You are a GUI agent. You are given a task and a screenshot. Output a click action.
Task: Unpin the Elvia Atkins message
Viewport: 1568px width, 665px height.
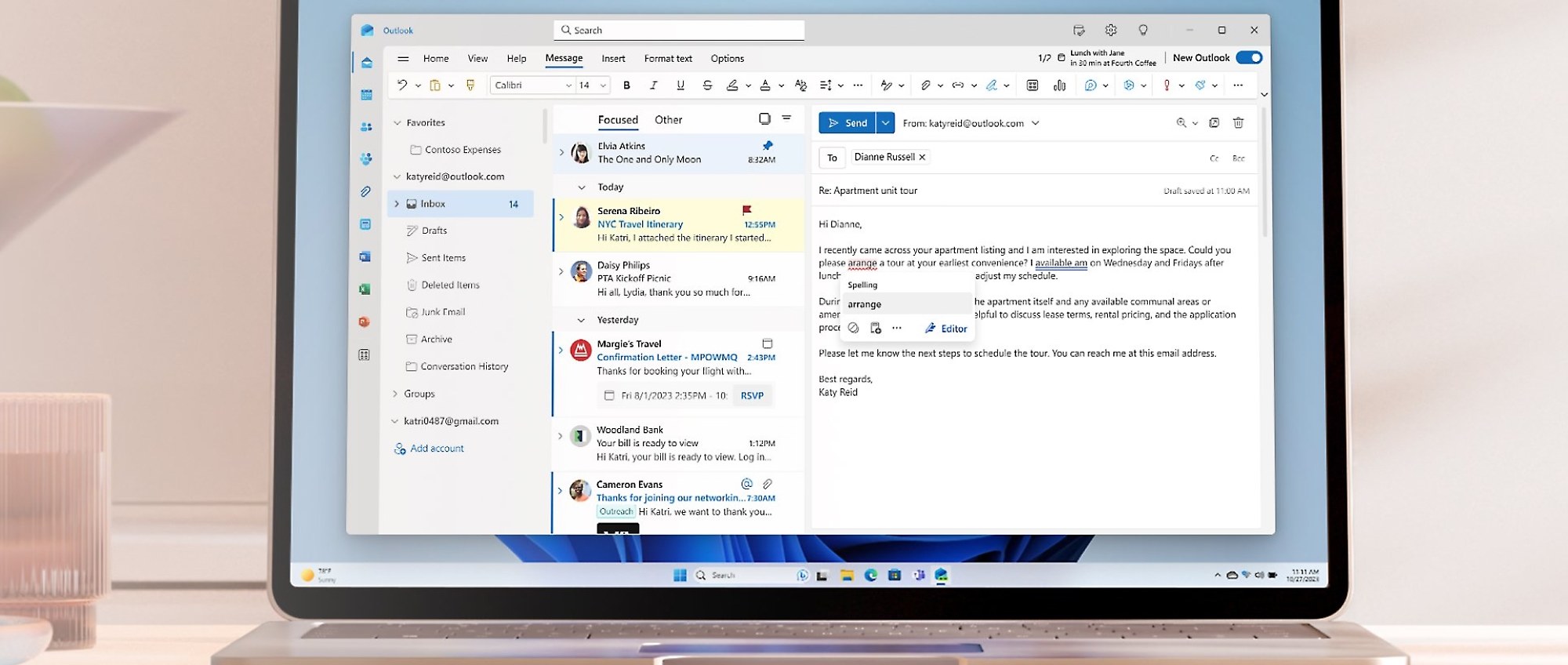pyautogui.click(x=768, y=145)
